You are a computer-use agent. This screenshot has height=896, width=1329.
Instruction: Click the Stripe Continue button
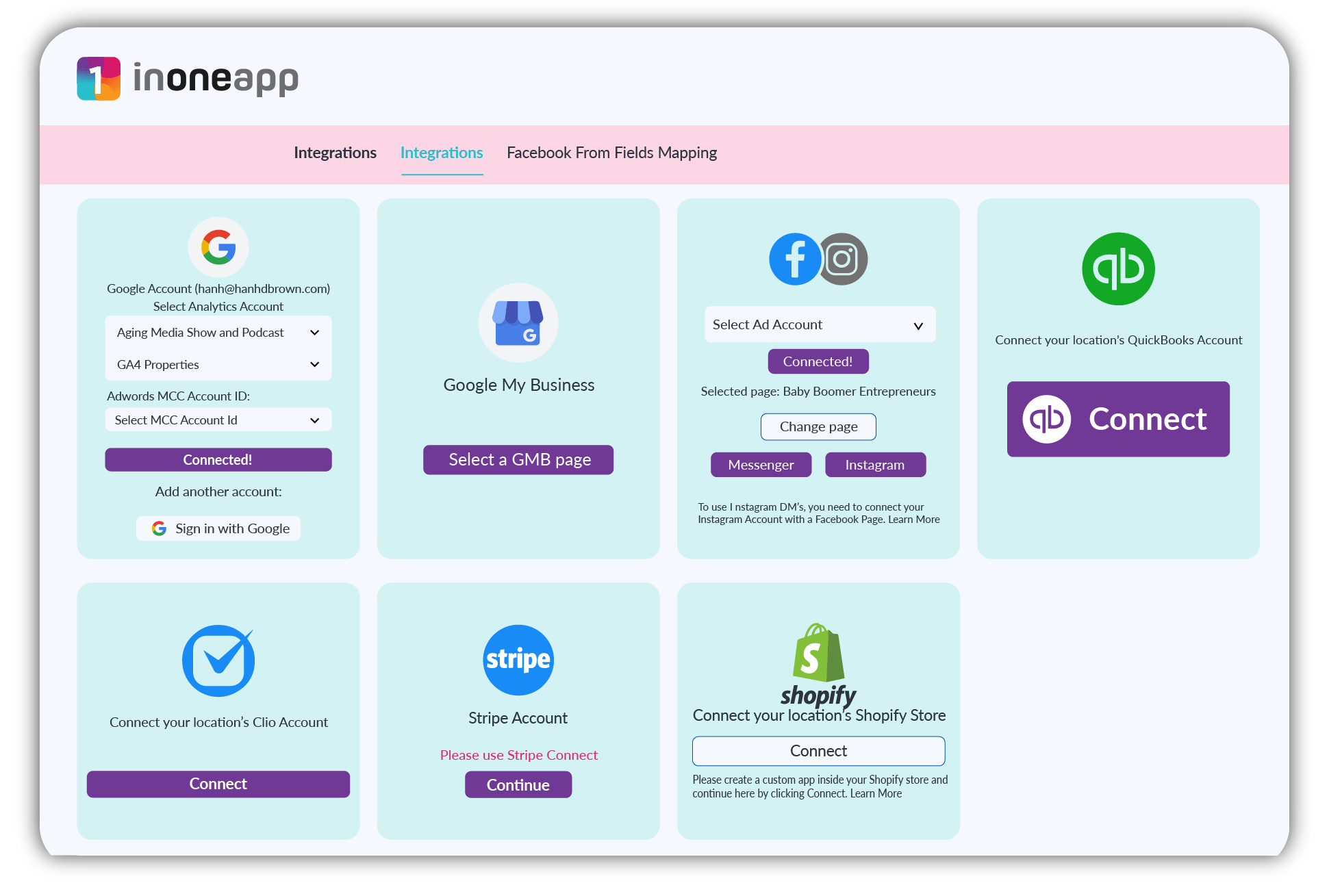tap(518, 785)
